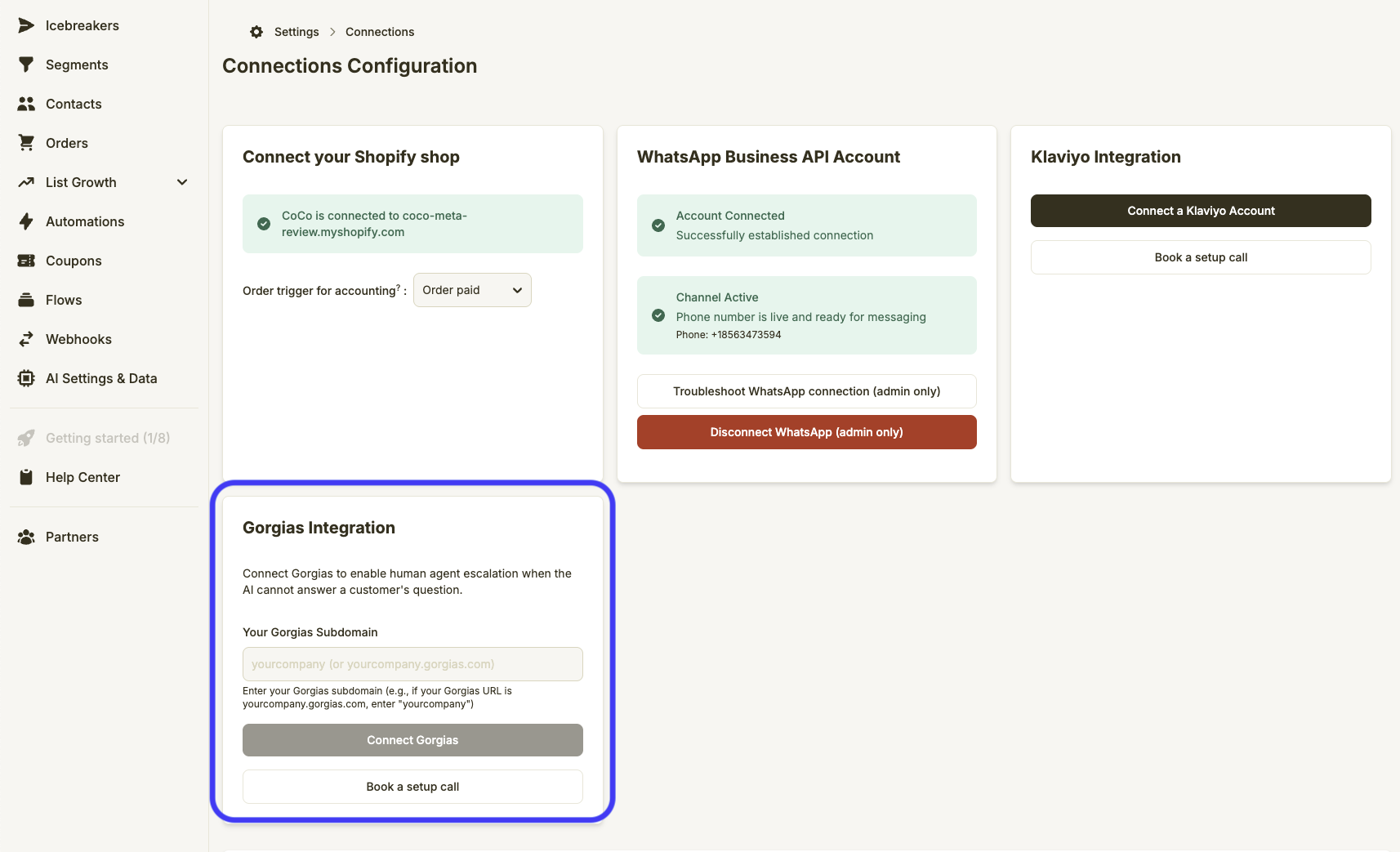Viewport: 1400px width, 852px height.
Task: Open the Help Center
Action: [x=82, y=477]
